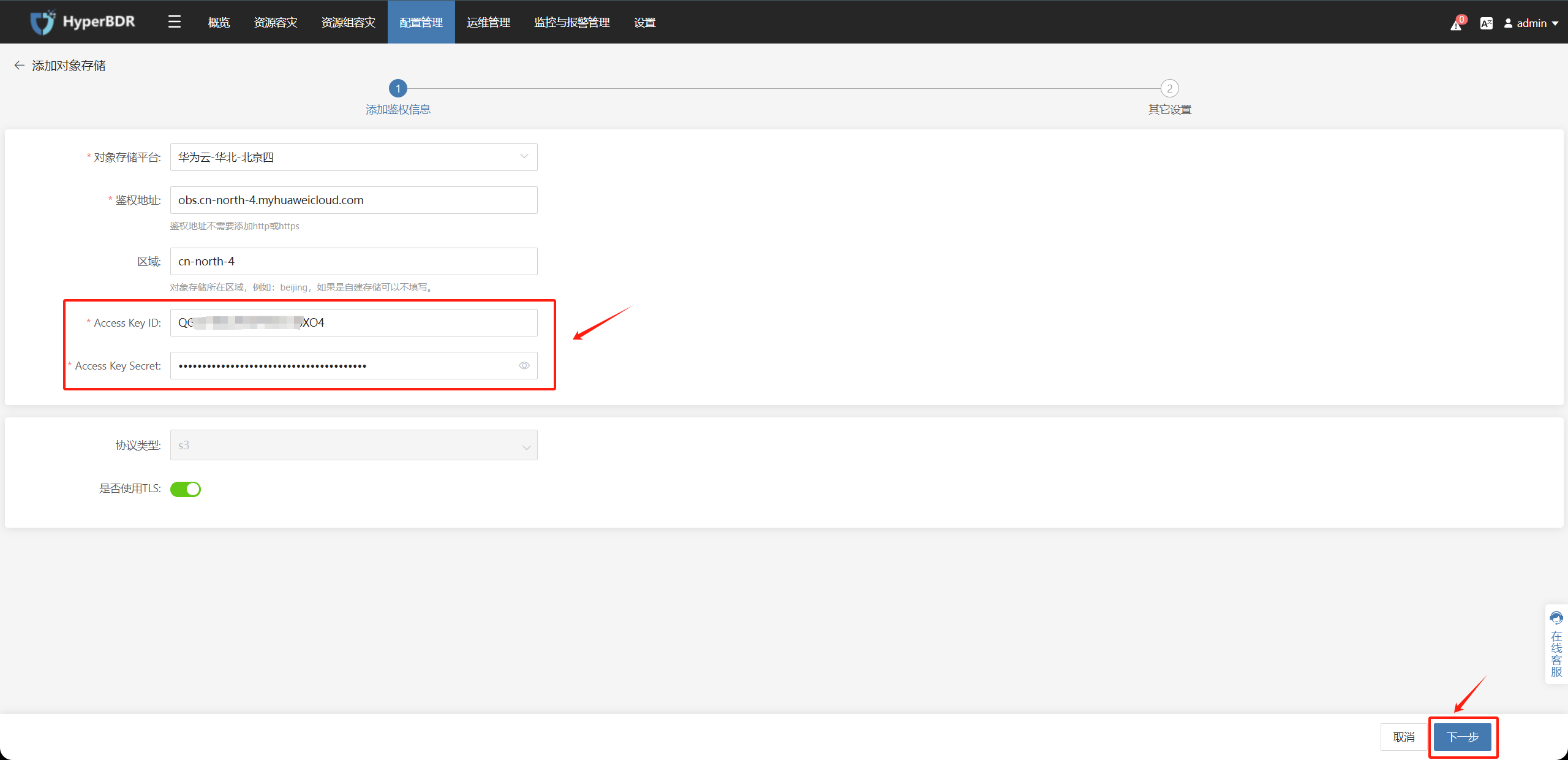Focus the Access Key Secret password field
The image size is (1568, 760).
coord(354,365)
